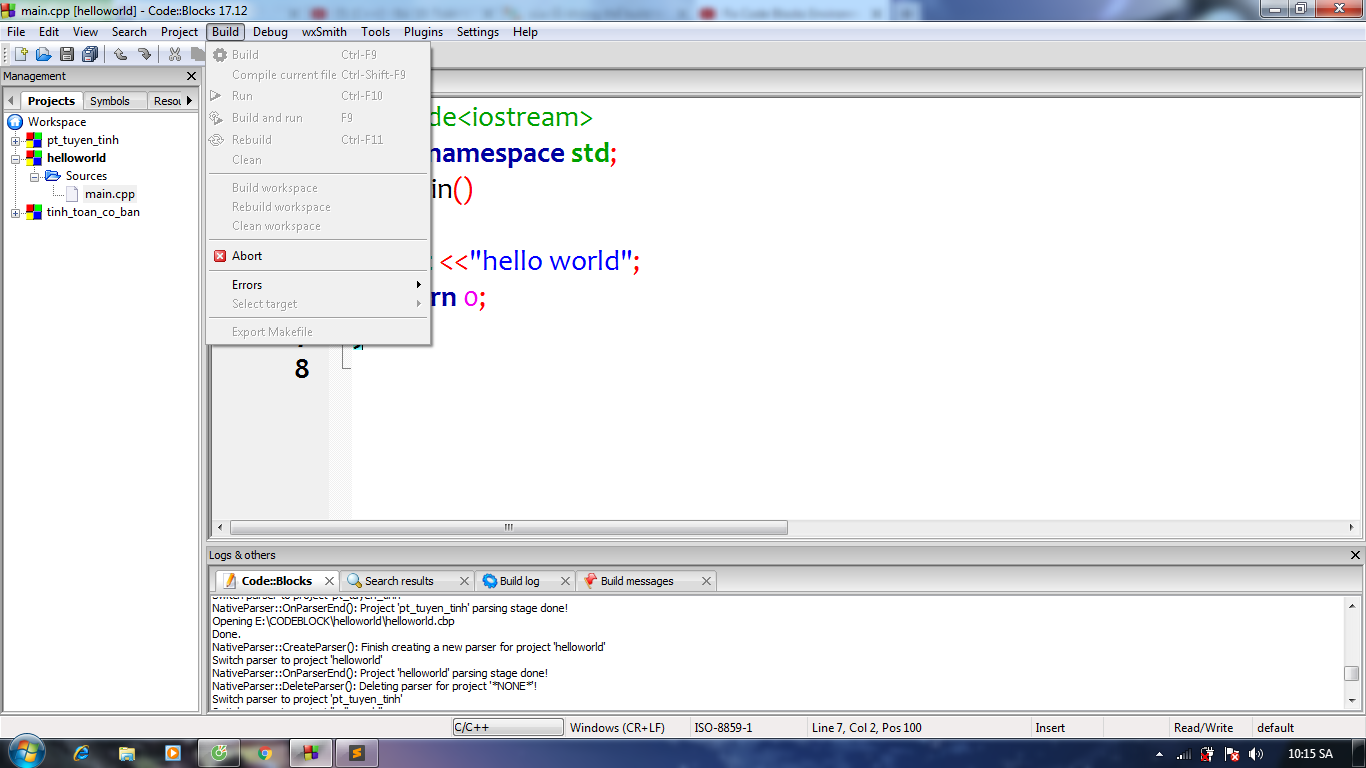Click the editor horizontal scrollbar thumb
Image resolution: width=1366 pixels, height=768 pixels.
pyautogui.click(x=508, y=527)
